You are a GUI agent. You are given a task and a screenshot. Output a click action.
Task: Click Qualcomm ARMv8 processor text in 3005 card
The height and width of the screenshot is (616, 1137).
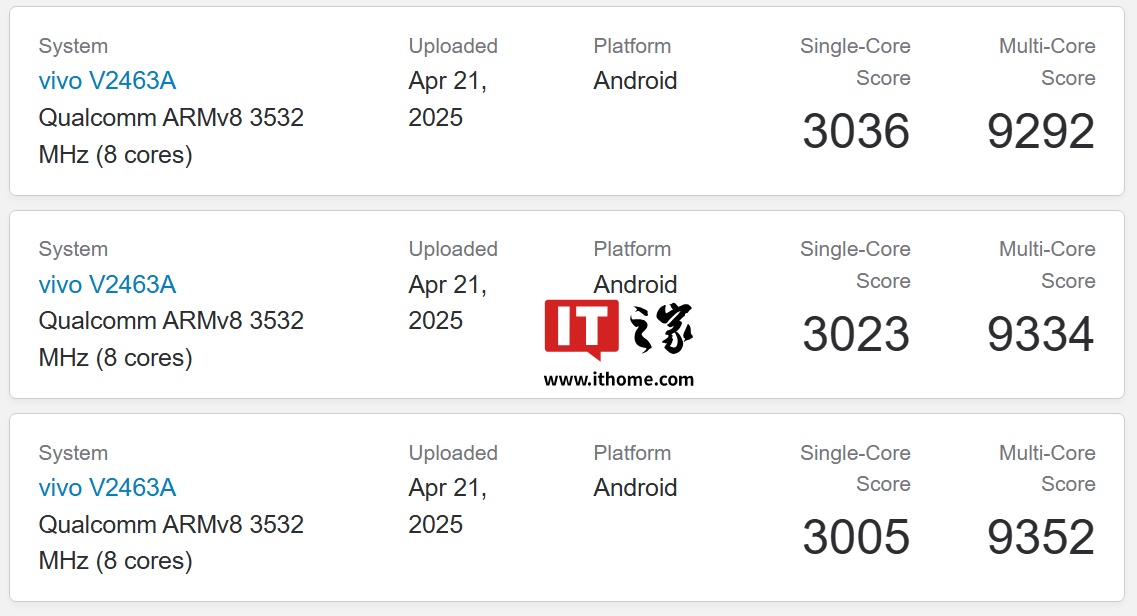pyautogui.click(x=171, y=542)
